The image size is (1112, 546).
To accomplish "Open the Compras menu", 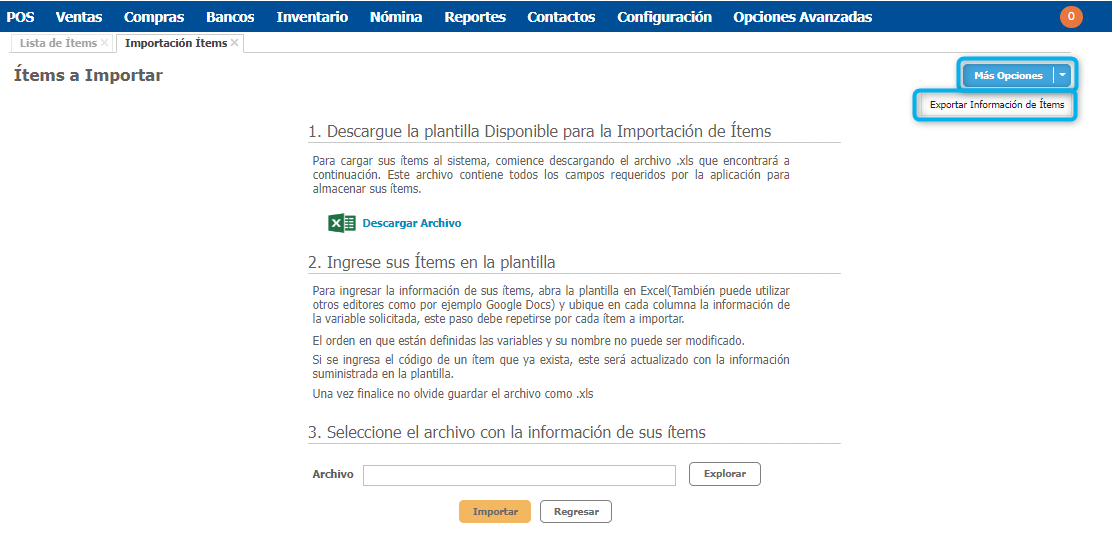I will click(154, 17).
